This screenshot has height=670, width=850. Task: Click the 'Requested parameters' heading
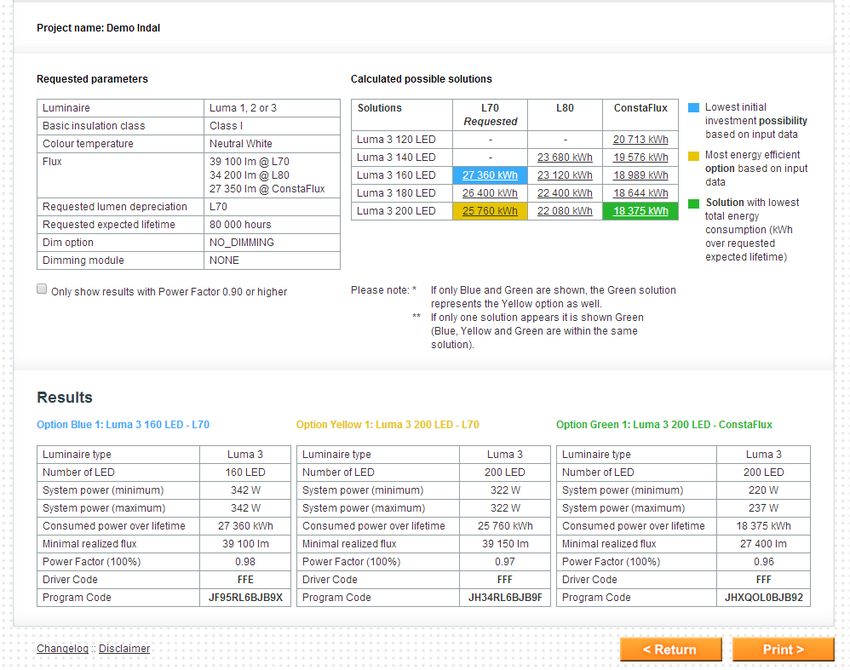[92, 79]
